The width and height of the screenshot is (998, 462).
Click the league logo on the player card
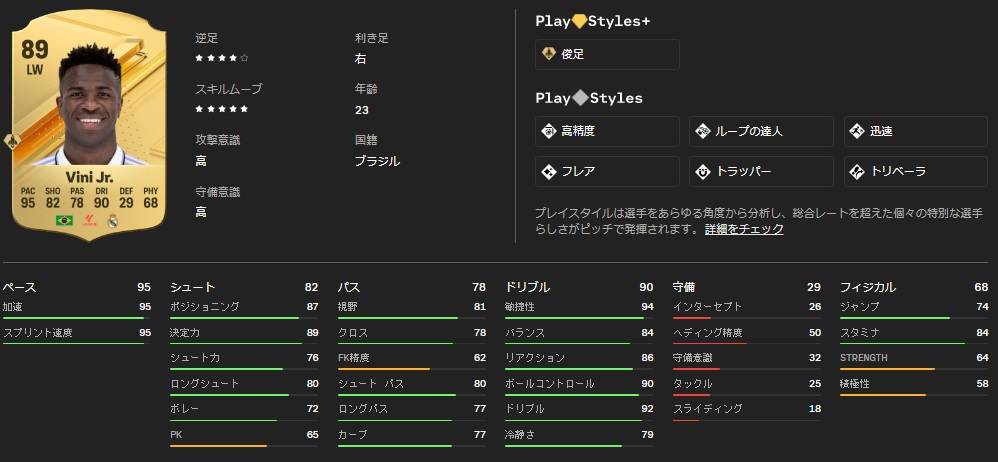coord(88,220)
